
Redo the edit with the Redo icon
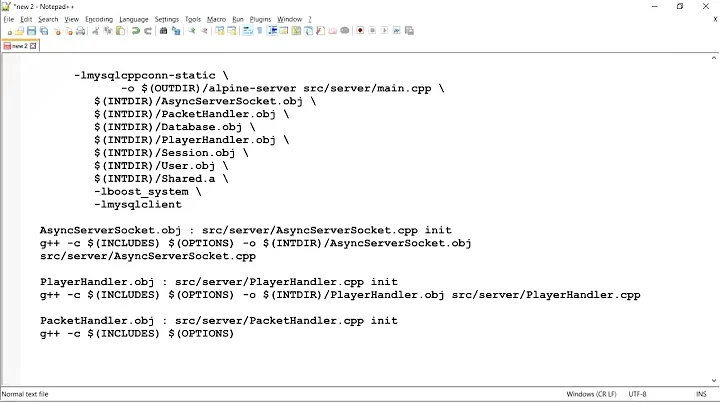click(147, 31)
